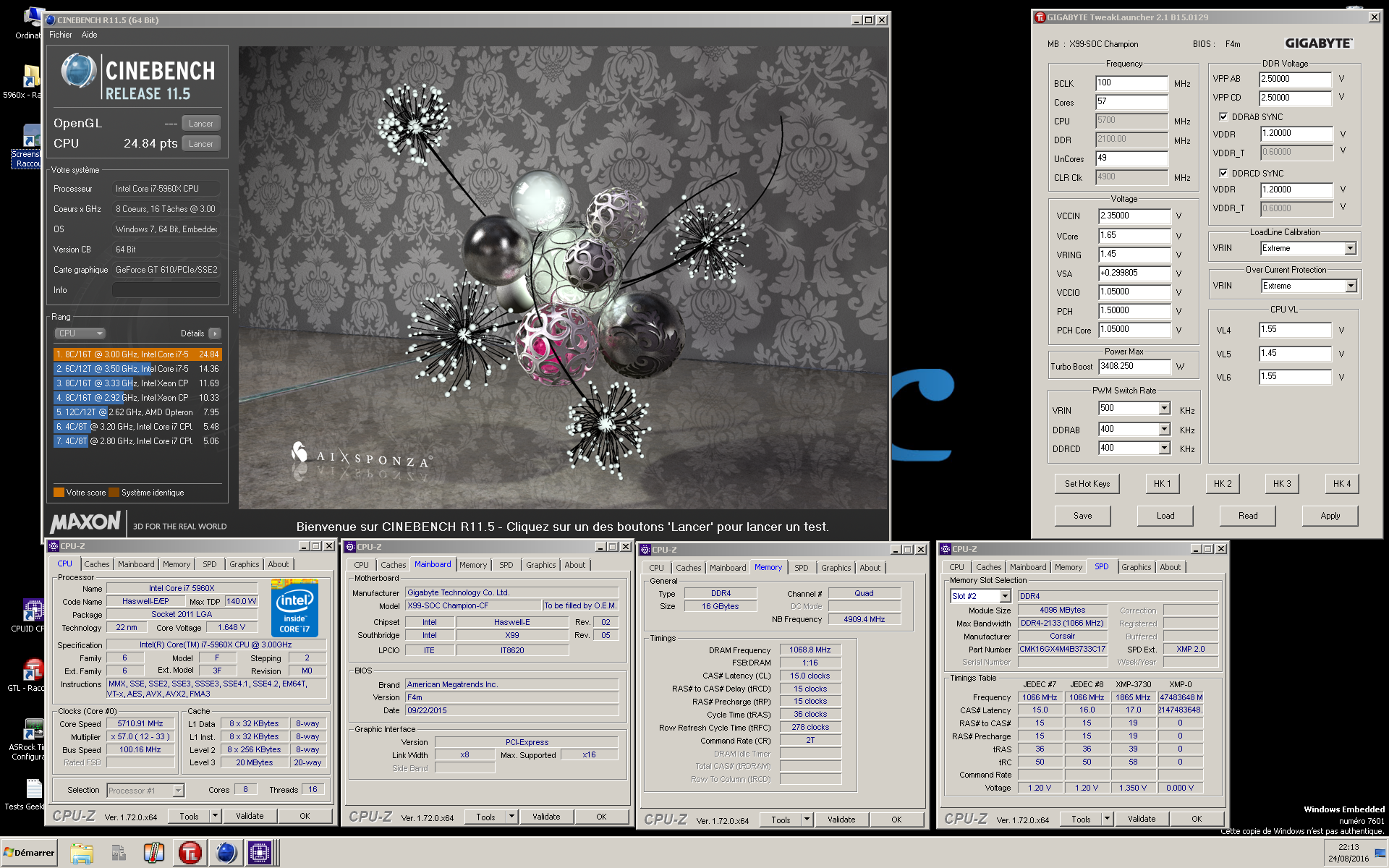Click the Read button in TweakLauncher
This screenshot has height=868, width=1389.
click(x=1247, y=516)
